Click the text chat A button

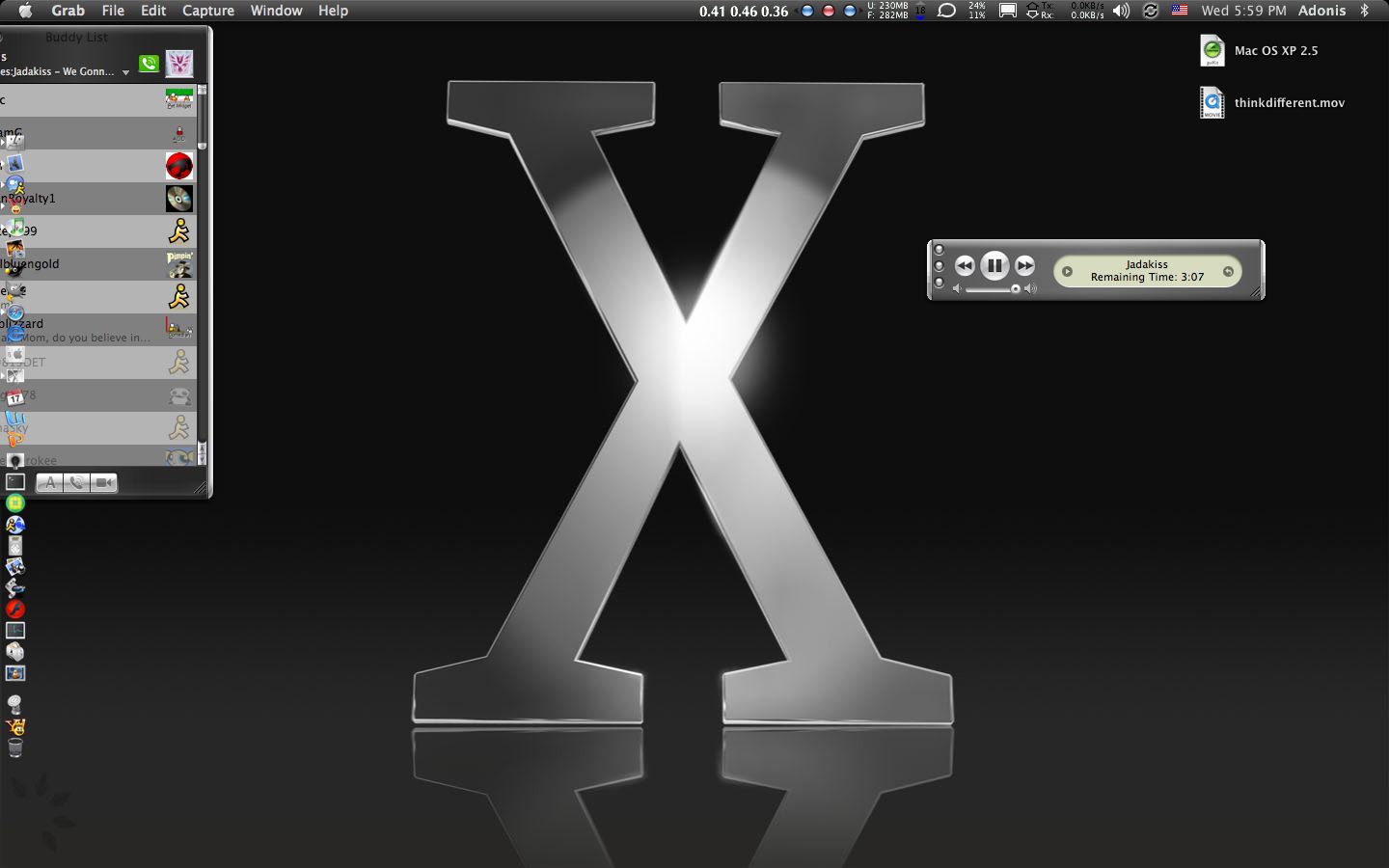coord(50,482)
